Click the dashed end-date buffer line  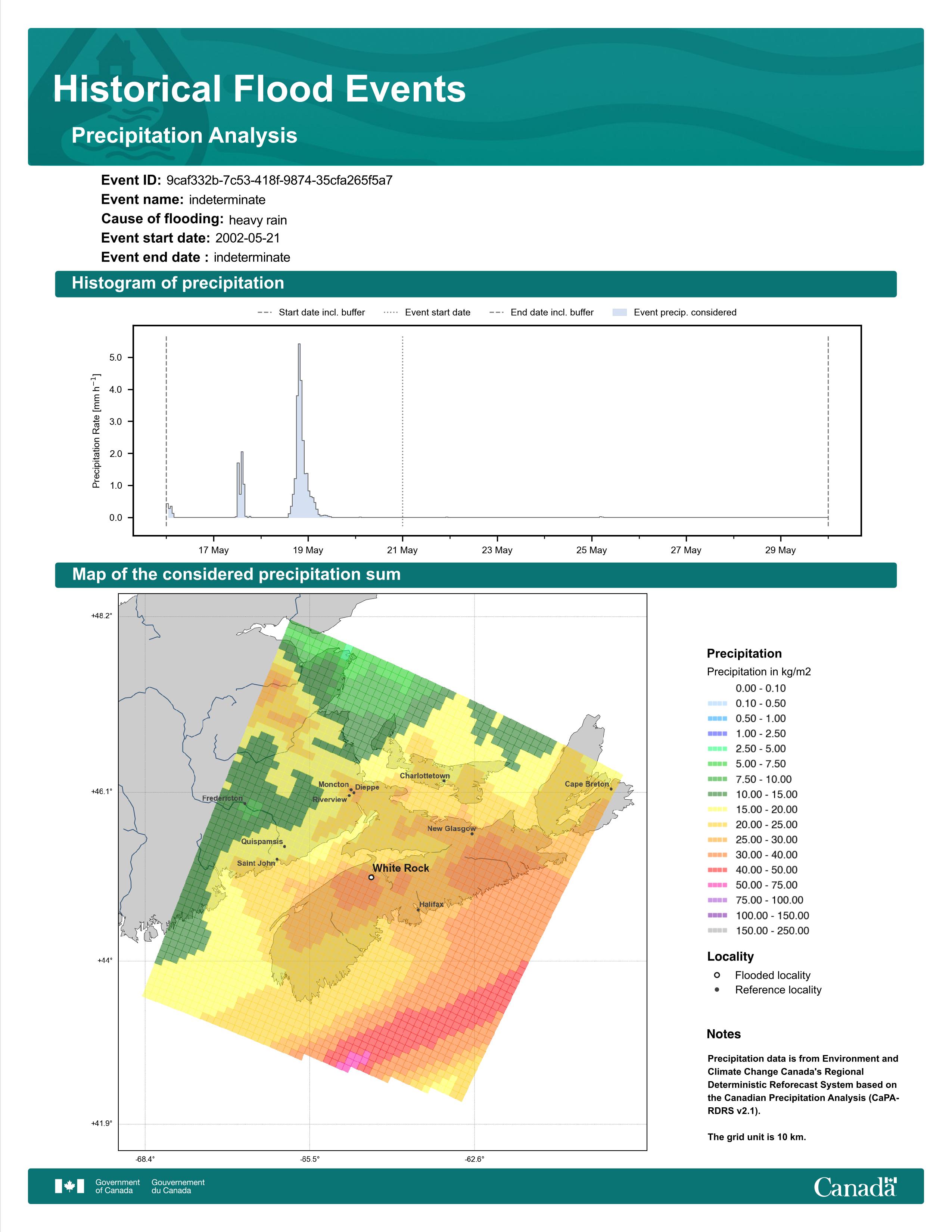(x=828, y=431)
